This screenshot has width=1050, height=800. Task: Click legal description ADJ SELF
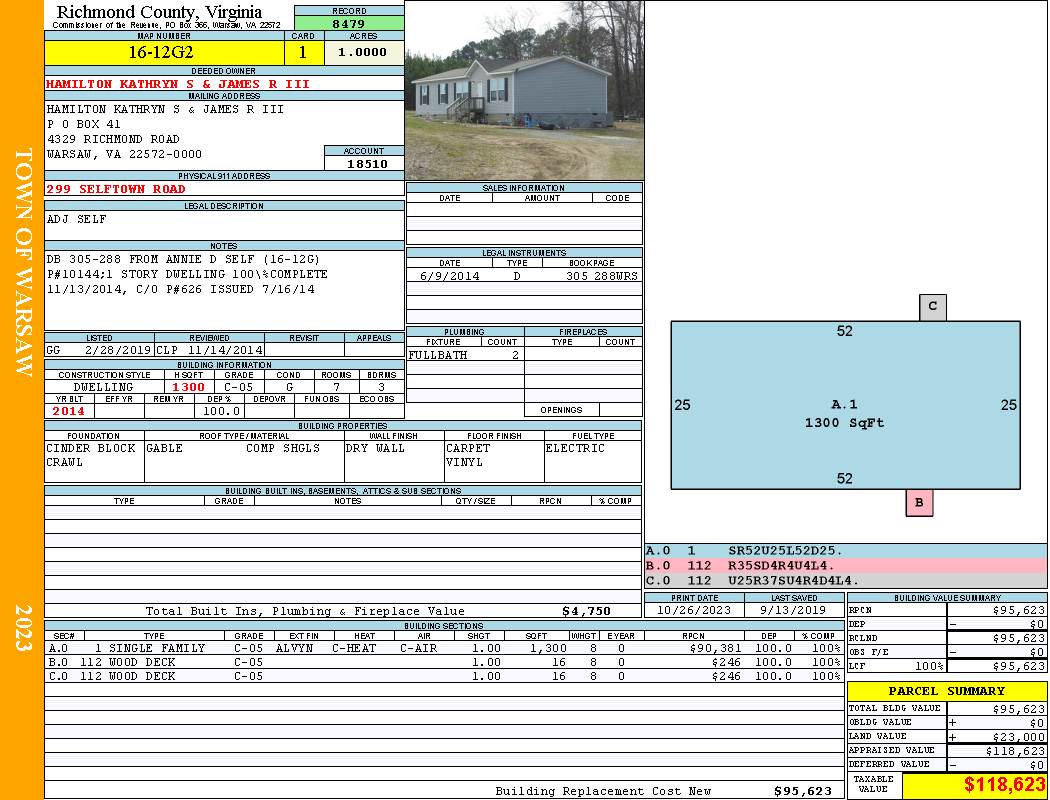click(x=76, y=219)
